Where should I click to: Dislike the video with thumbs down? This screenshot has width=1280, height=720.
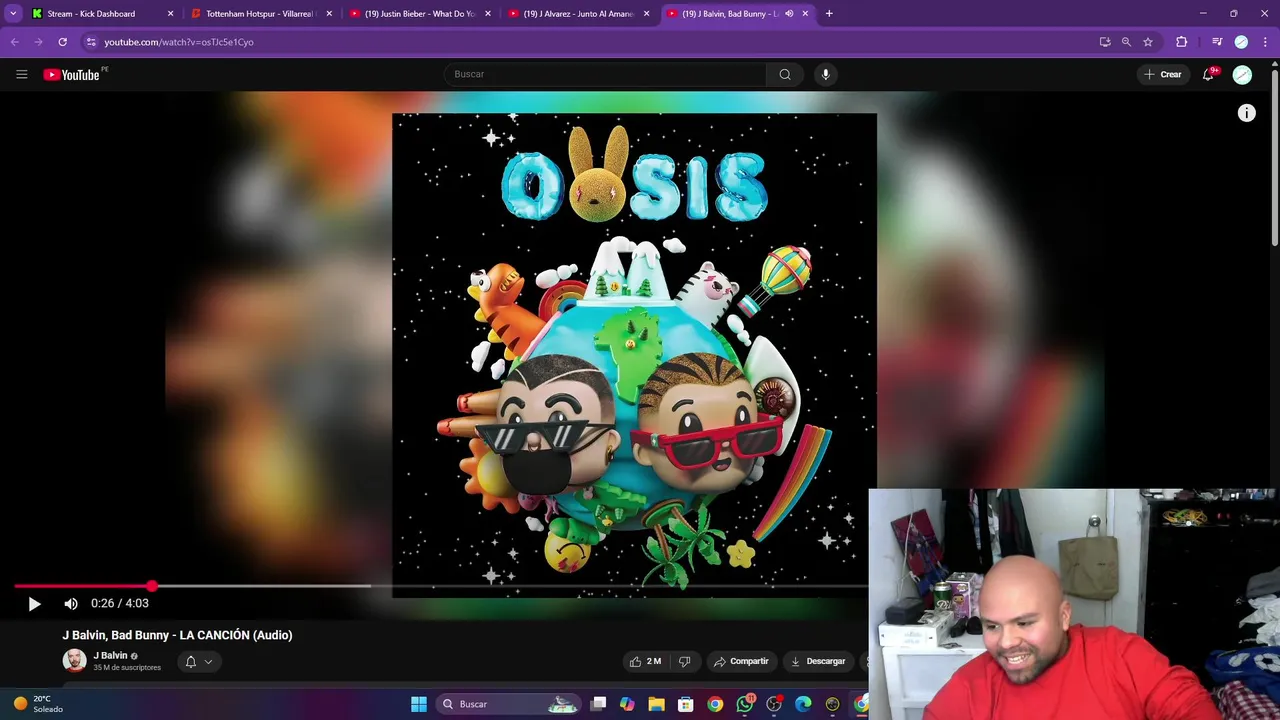pos(685,661)
